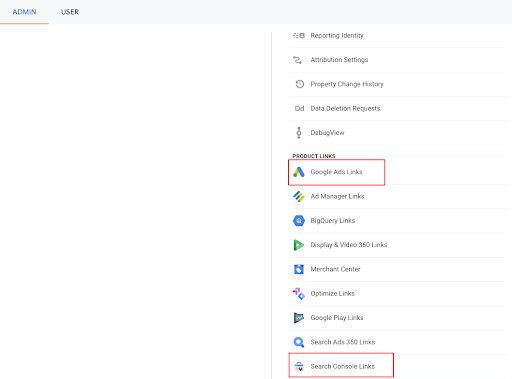This screenshot has width=512, height=379.
Task: Open Google Ads Links
Action: click(x=336, y=172)
